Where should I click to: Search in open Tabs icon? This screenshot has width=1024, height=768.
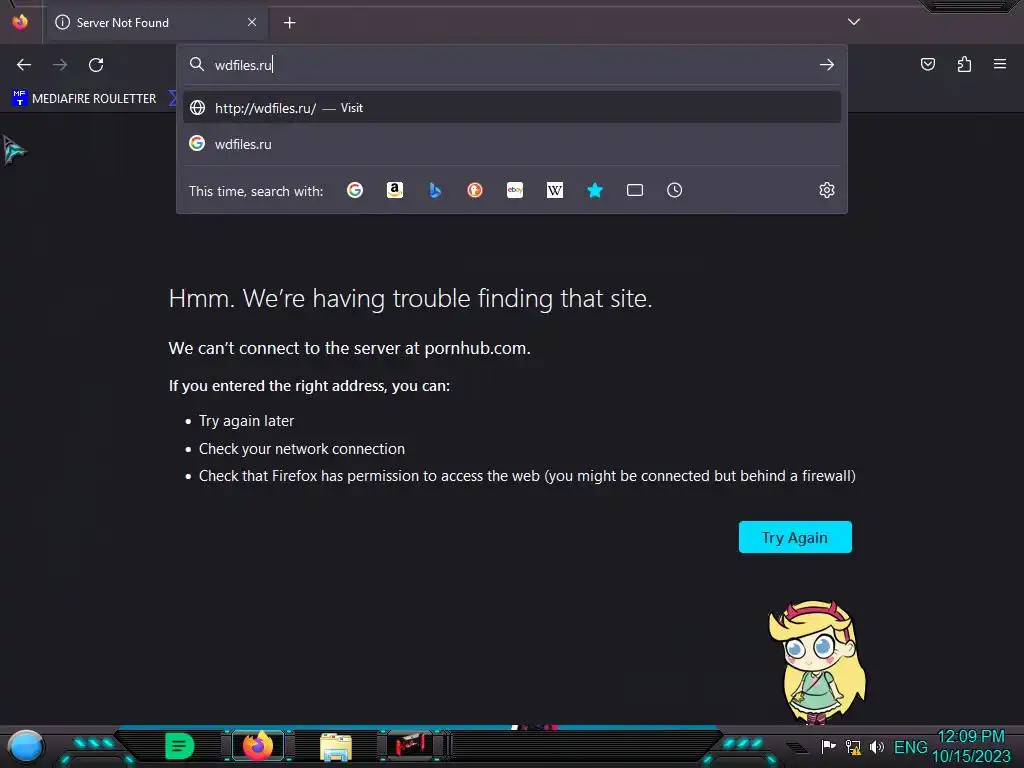click(635, 190)
